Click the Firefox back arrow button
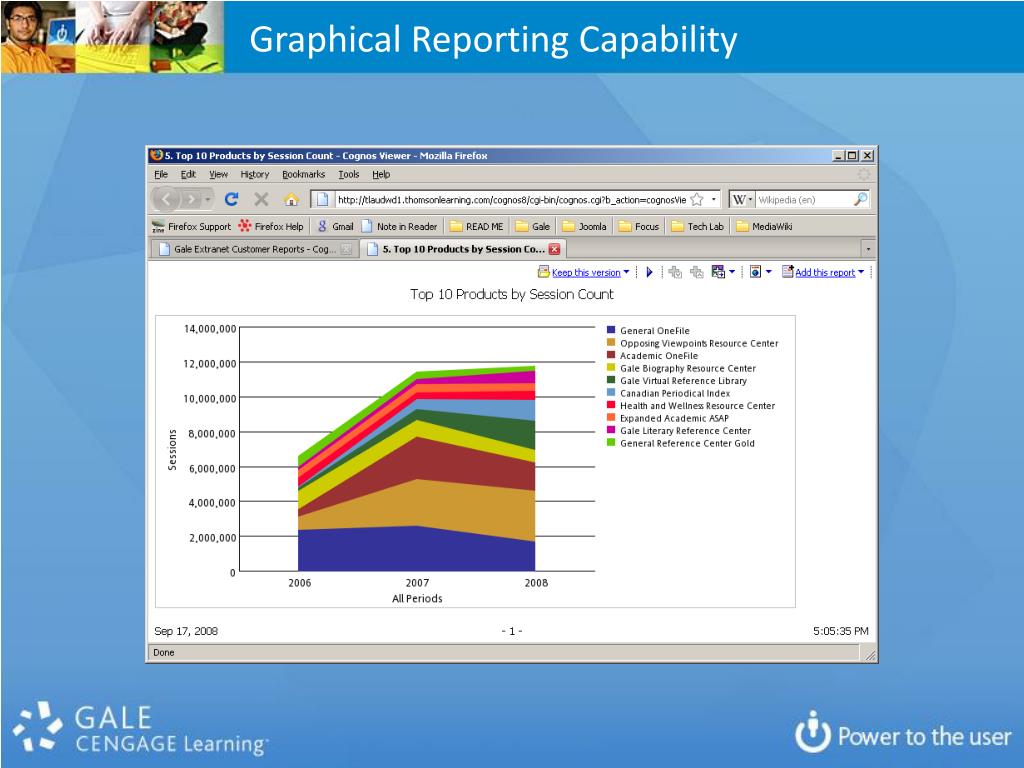Image resolution: width=1024 pixels, height=768 pixels. click(x=167, y=199)
